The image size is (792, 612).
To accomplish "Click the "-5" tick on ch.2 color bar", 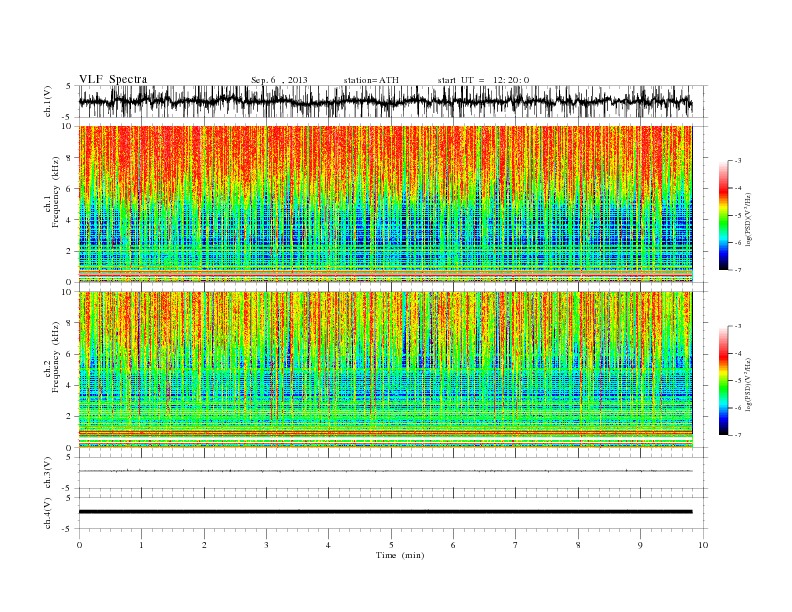I will (x=737, y=381).
